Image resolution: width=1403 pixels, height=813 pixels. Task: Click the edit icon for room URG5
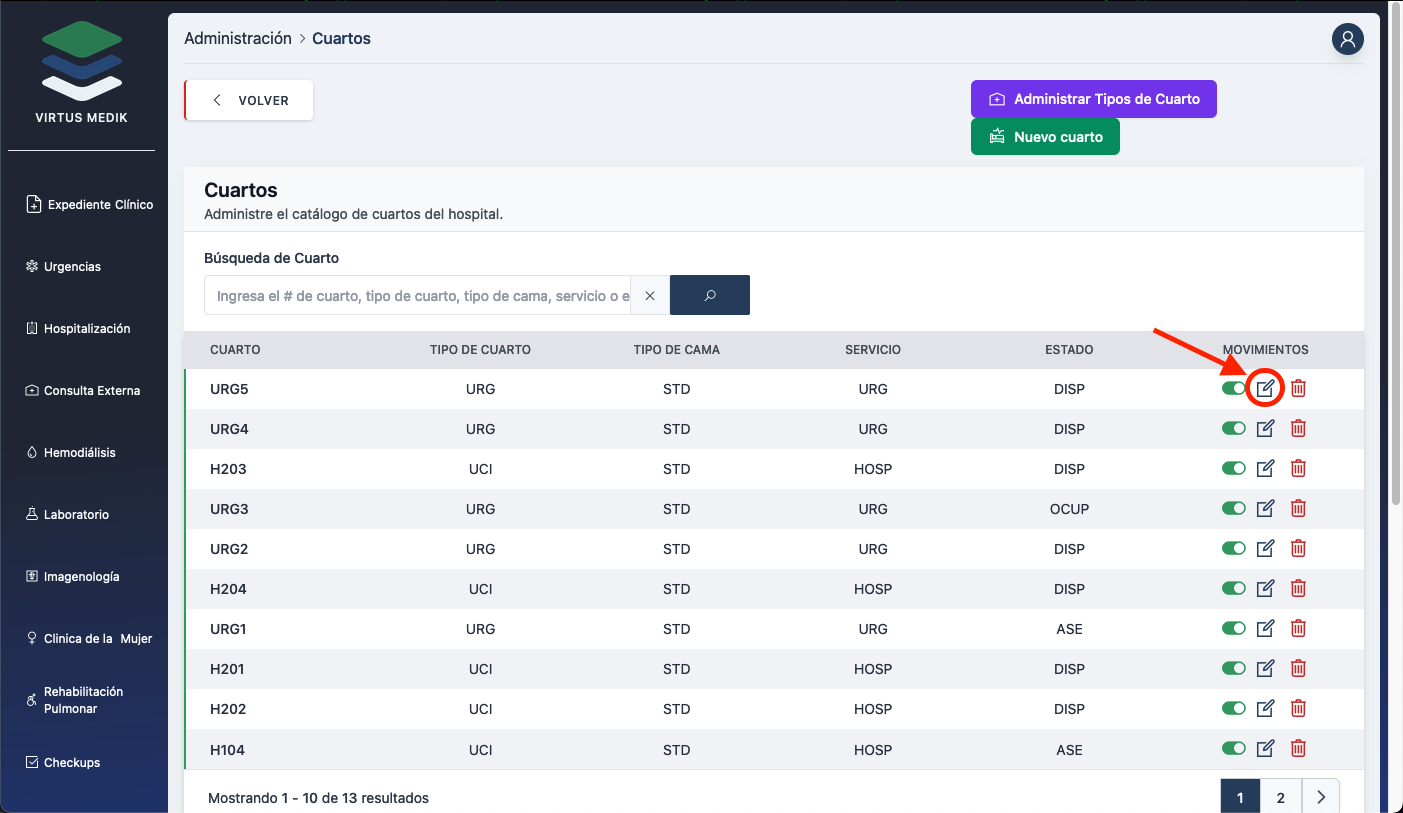[1265, 389]
